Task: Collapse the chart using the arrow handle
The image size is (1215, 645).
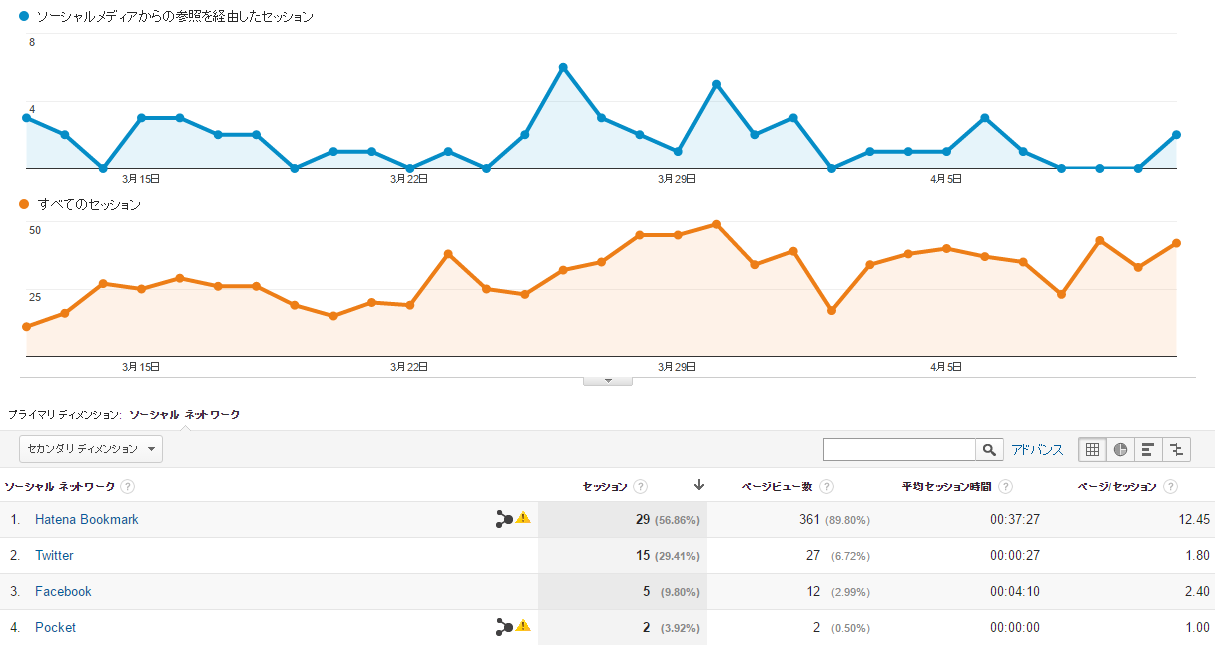Action: coord(608,381)
